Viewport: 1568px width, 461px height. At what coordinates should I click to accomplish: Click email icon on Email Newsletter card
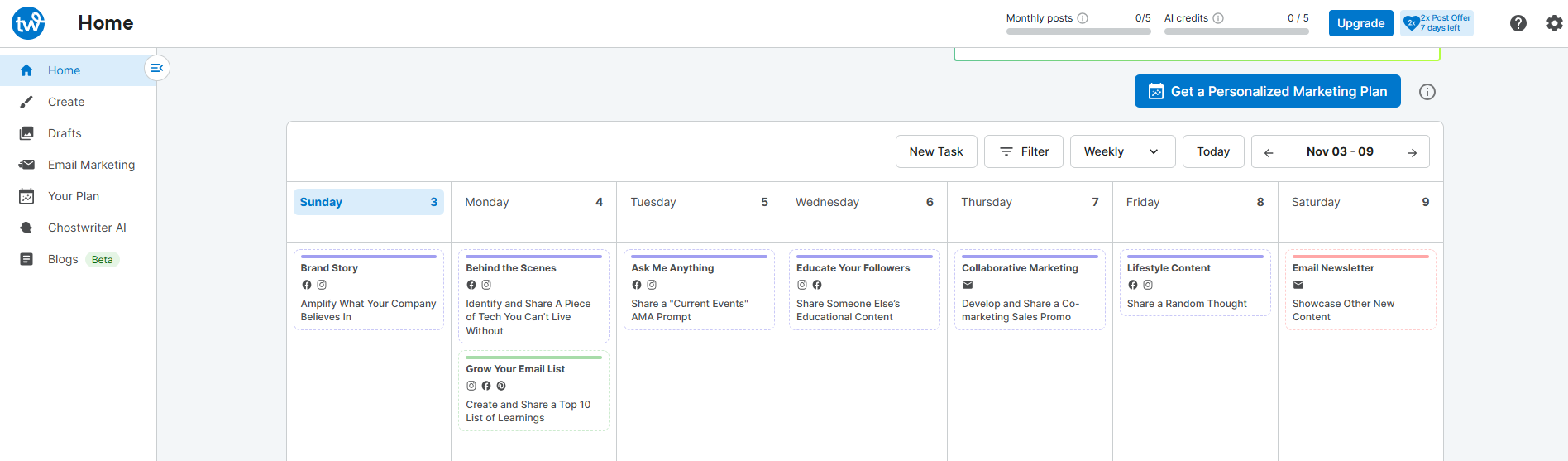pyautogui.click(x=1298, y=285)
